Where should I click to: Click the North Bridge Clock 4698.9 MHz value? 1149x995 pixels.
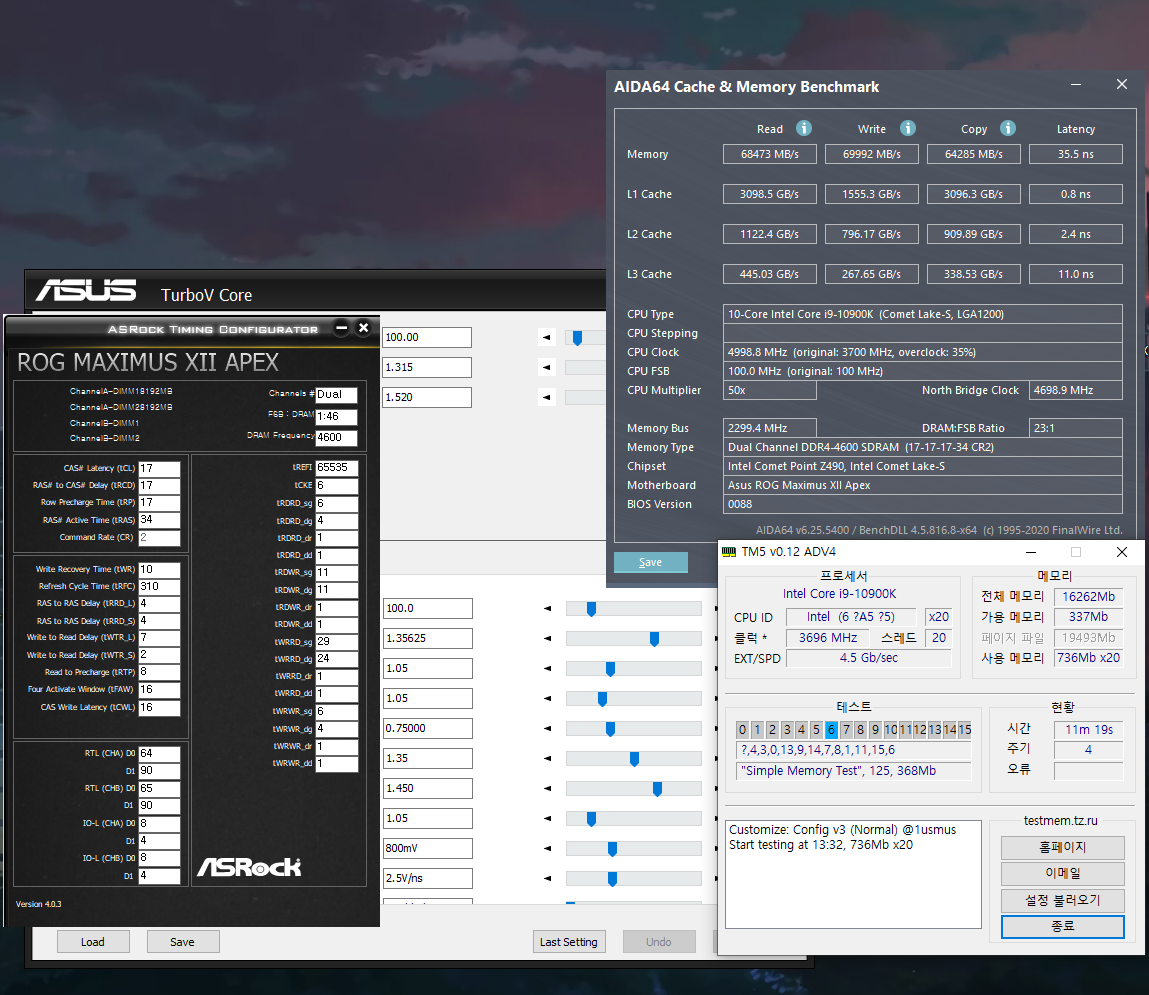pyautogui.click(x=1076, y=391)
